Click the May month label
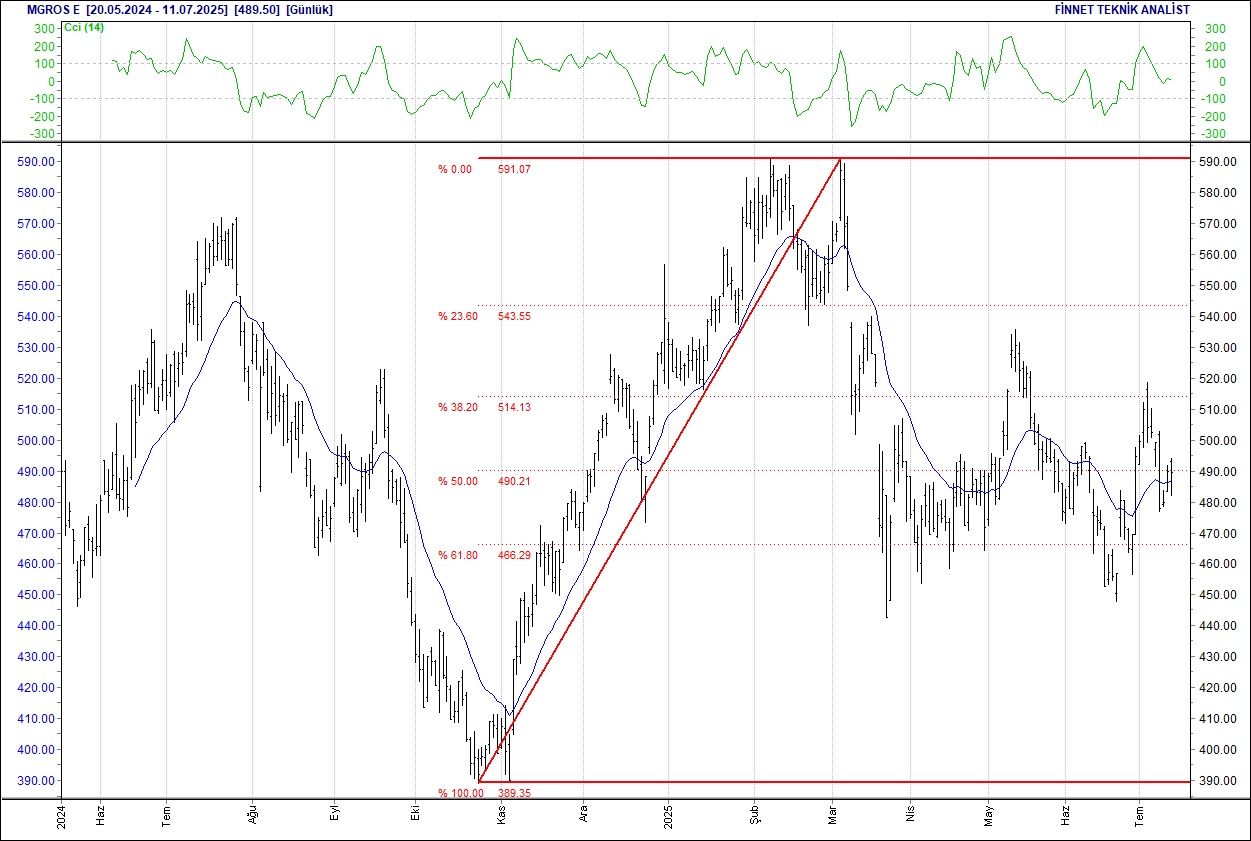This screenshot has width=1251, height=841. tap(989, 814)
